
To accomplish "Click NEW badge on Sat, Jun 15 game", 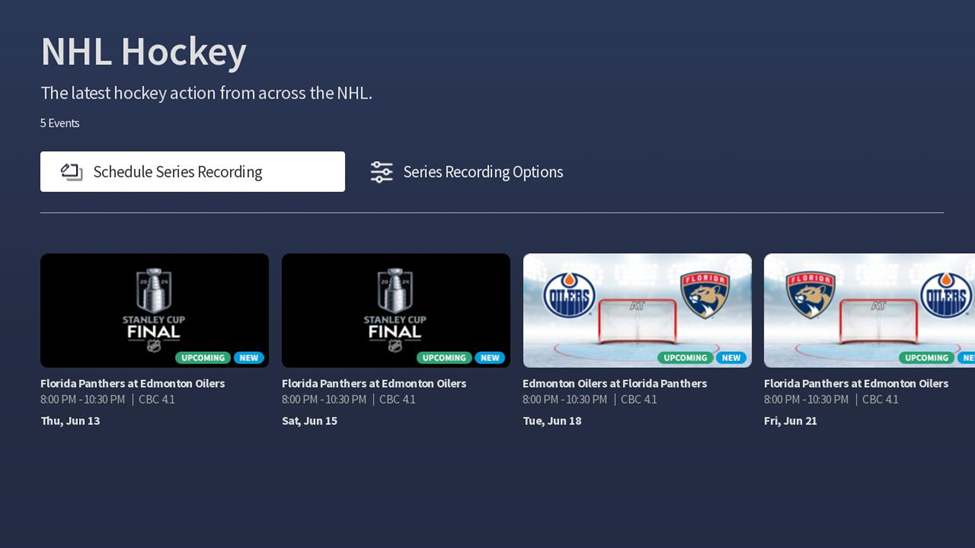I will [x=490, y=358].
